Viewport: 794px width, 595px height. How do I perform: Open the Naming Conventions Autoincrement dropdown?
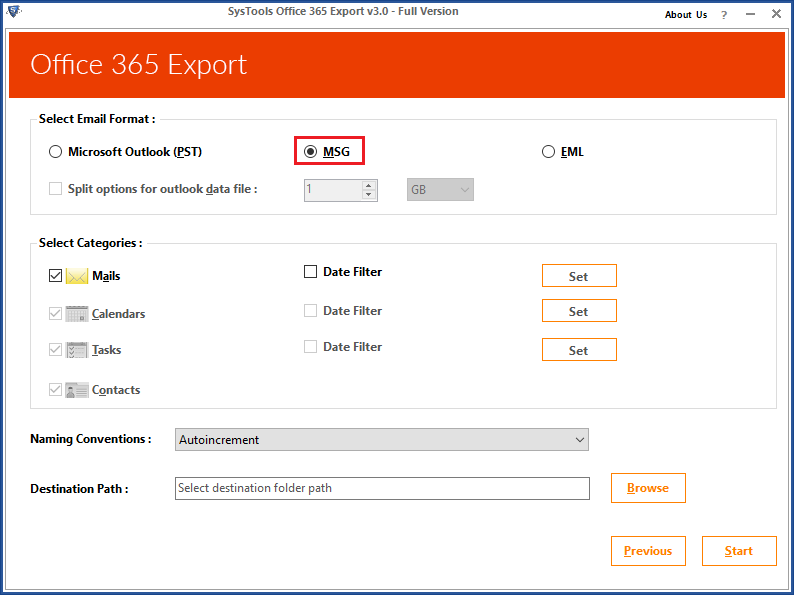[382, 440]
